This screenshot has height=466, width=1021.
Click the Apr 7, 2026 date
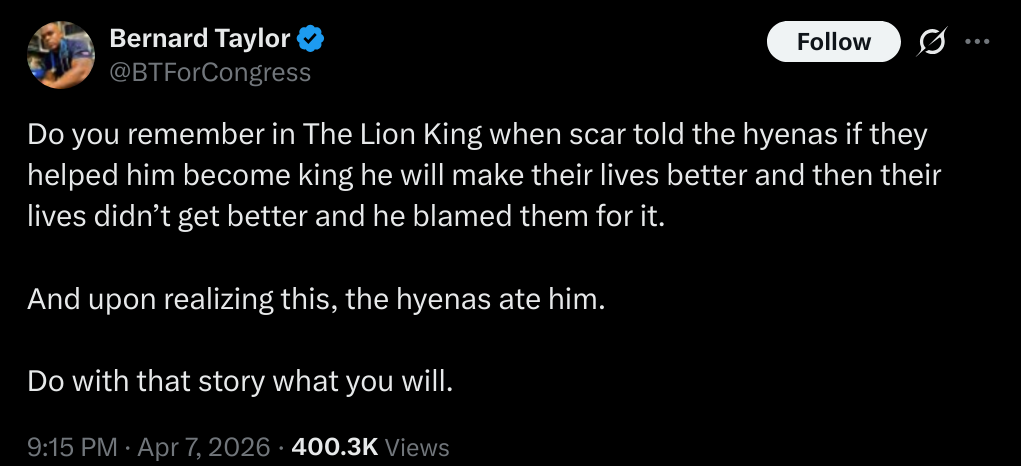click(204, 447)
